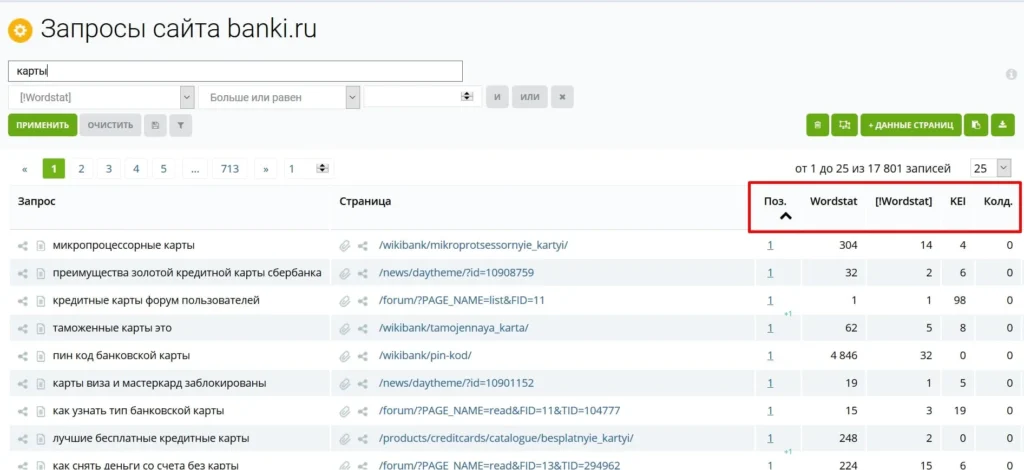Click paperclip icon next to /wikibank/mikroprotsessornyie_kartyi/
This screenshot has height=470, width=1024.
click(x=345, y=246)
